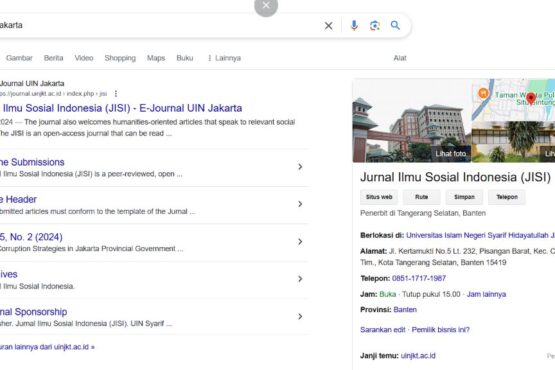
Task: Click inside the search input field
Action: 159,25
